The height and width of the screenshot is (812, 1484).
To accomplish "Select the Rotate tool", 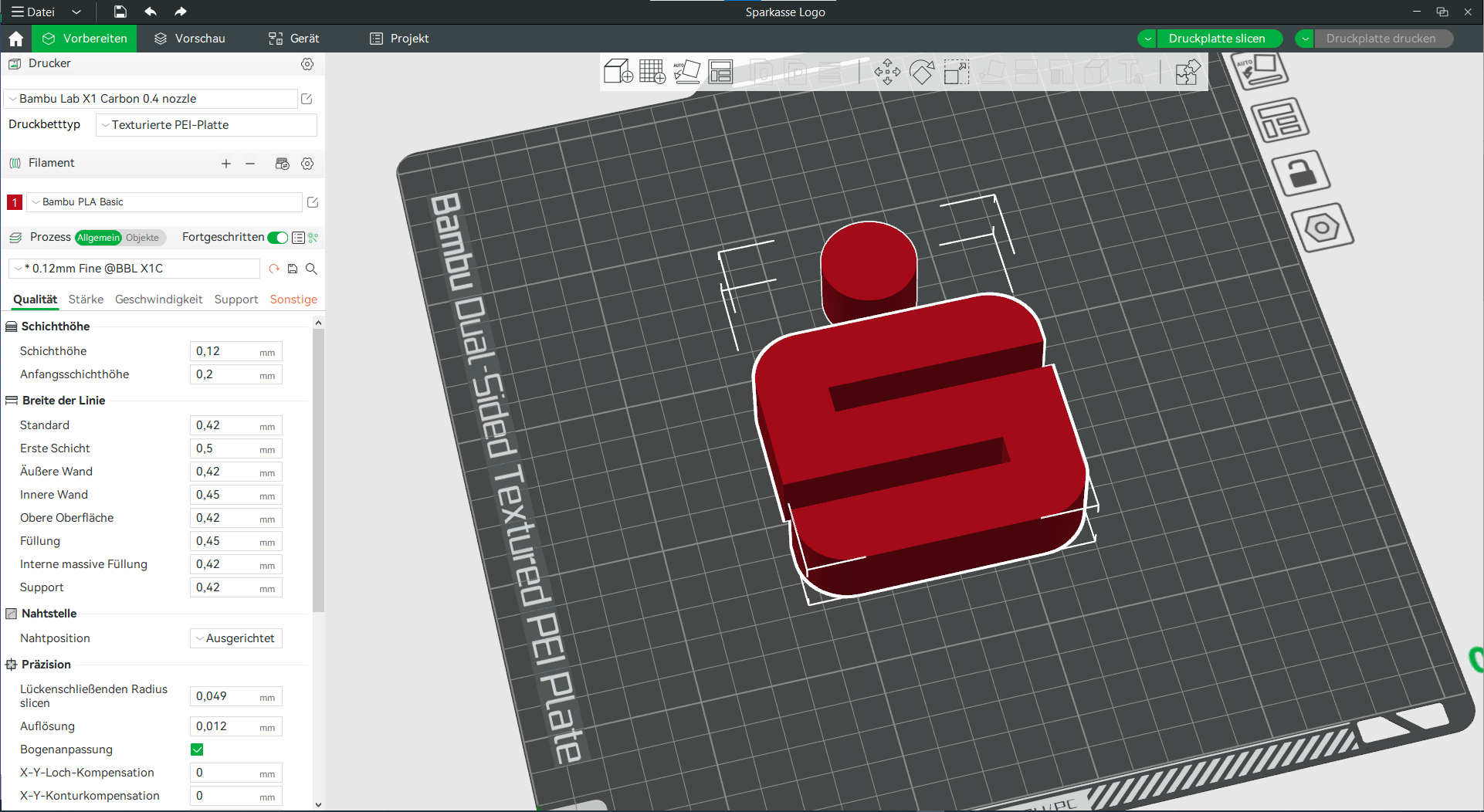I will 922,72.
